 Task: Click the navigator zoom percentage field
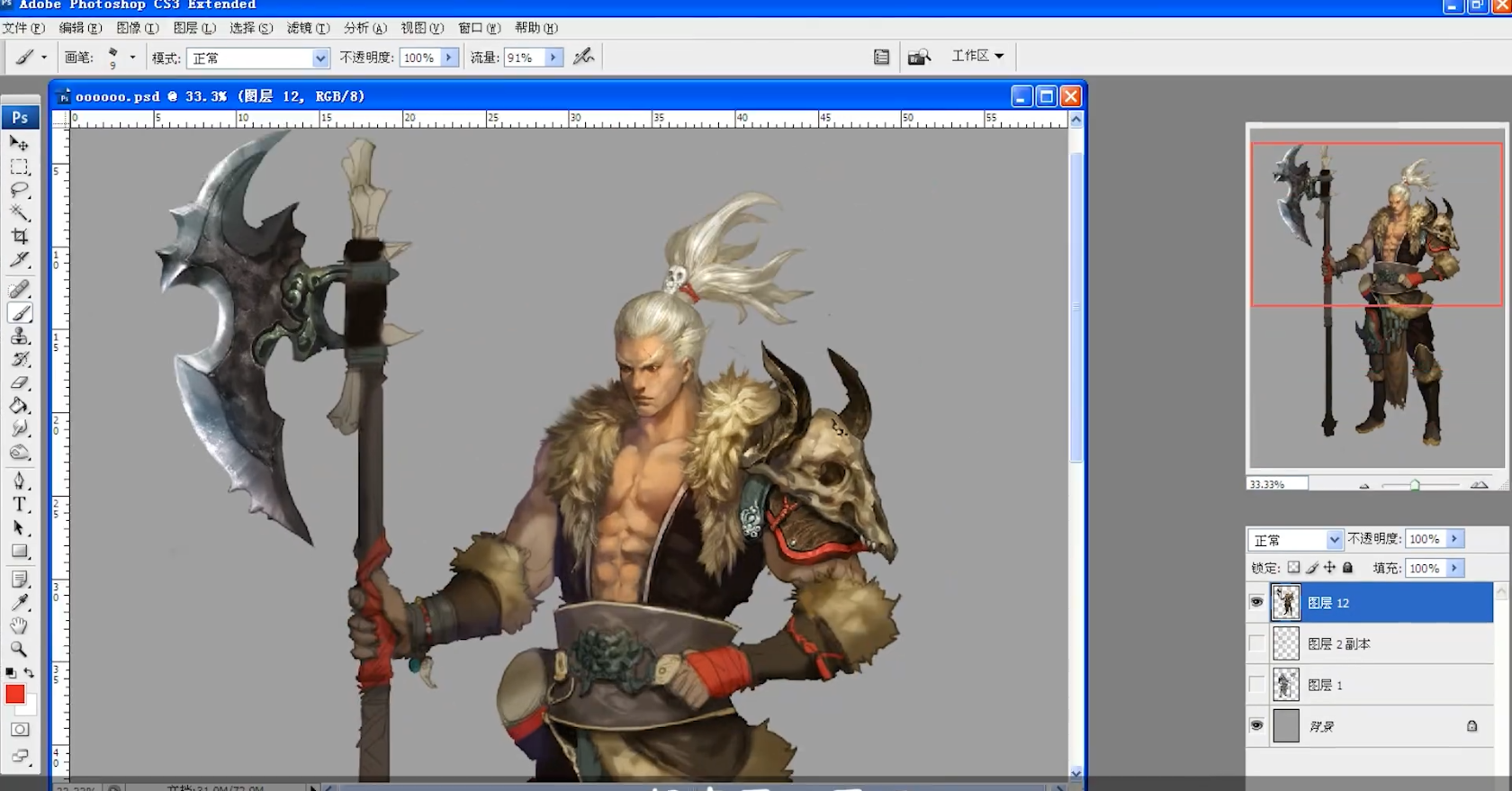click(x=1277, y=484)
